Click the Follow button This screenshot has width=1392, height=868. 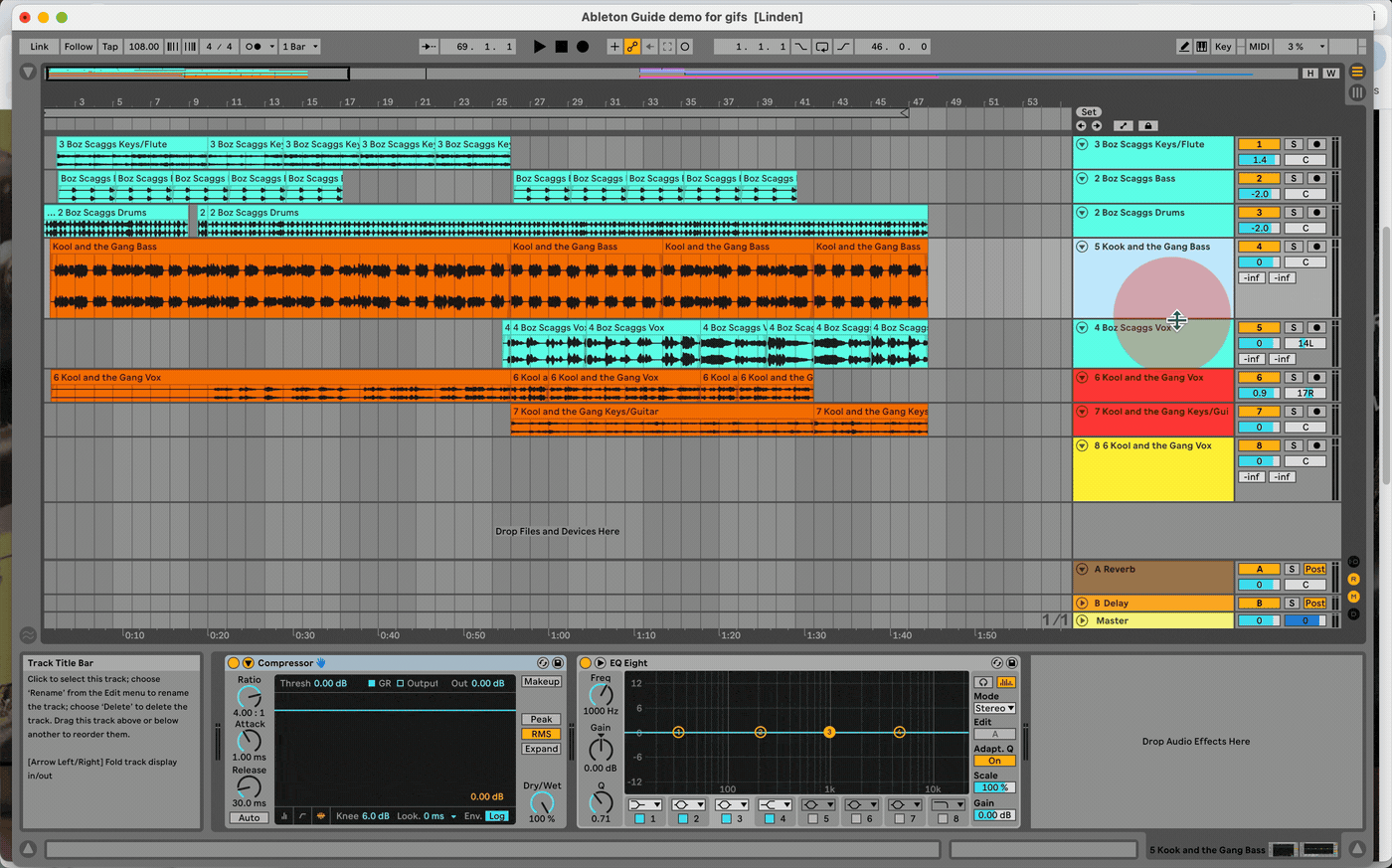tap(78, 47)
